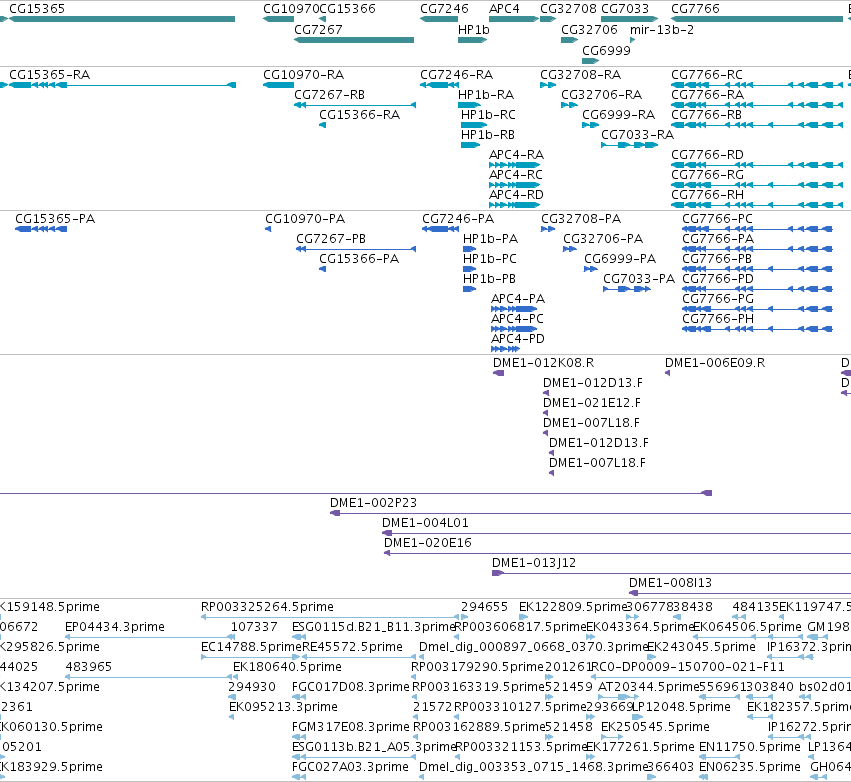Viewport: 851px width, 782px height.
Task: Open the HP1b-RB transcript
Action: pyautogui.click(x=471, y=145)
